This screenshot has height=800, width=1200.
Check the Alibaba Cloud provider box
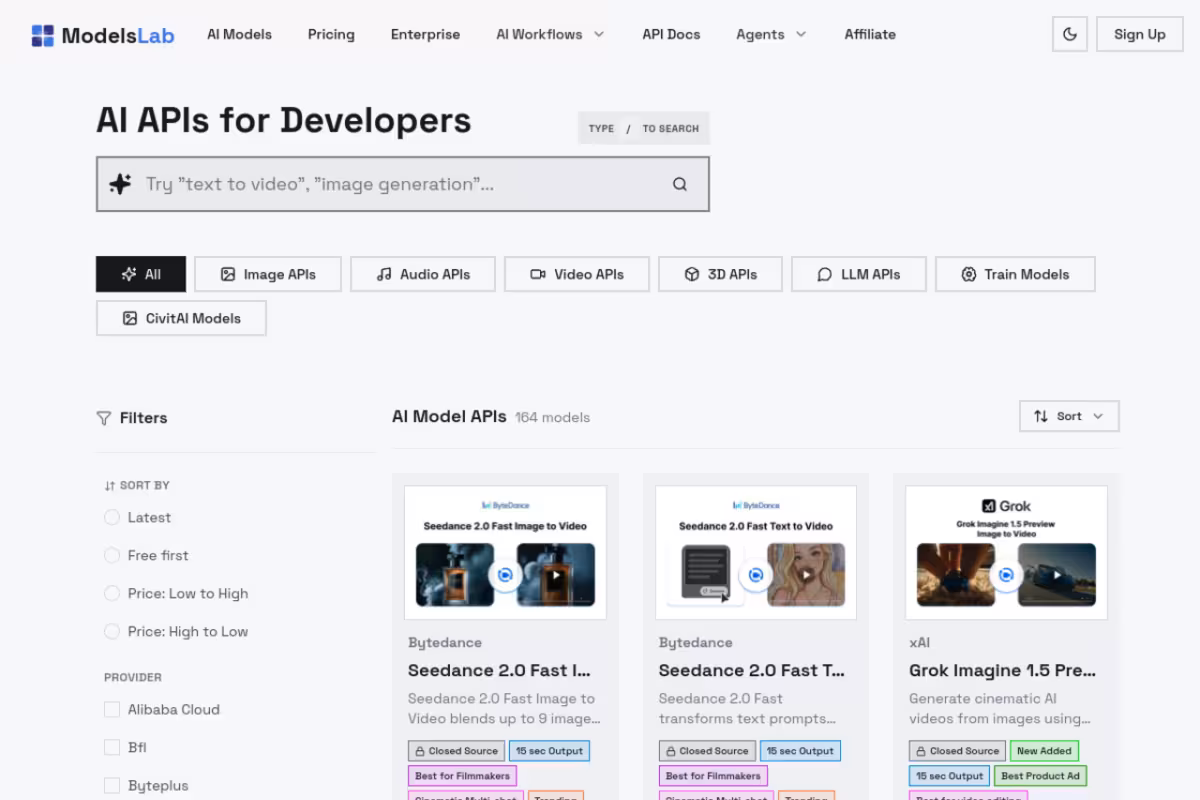pos(112,709)
